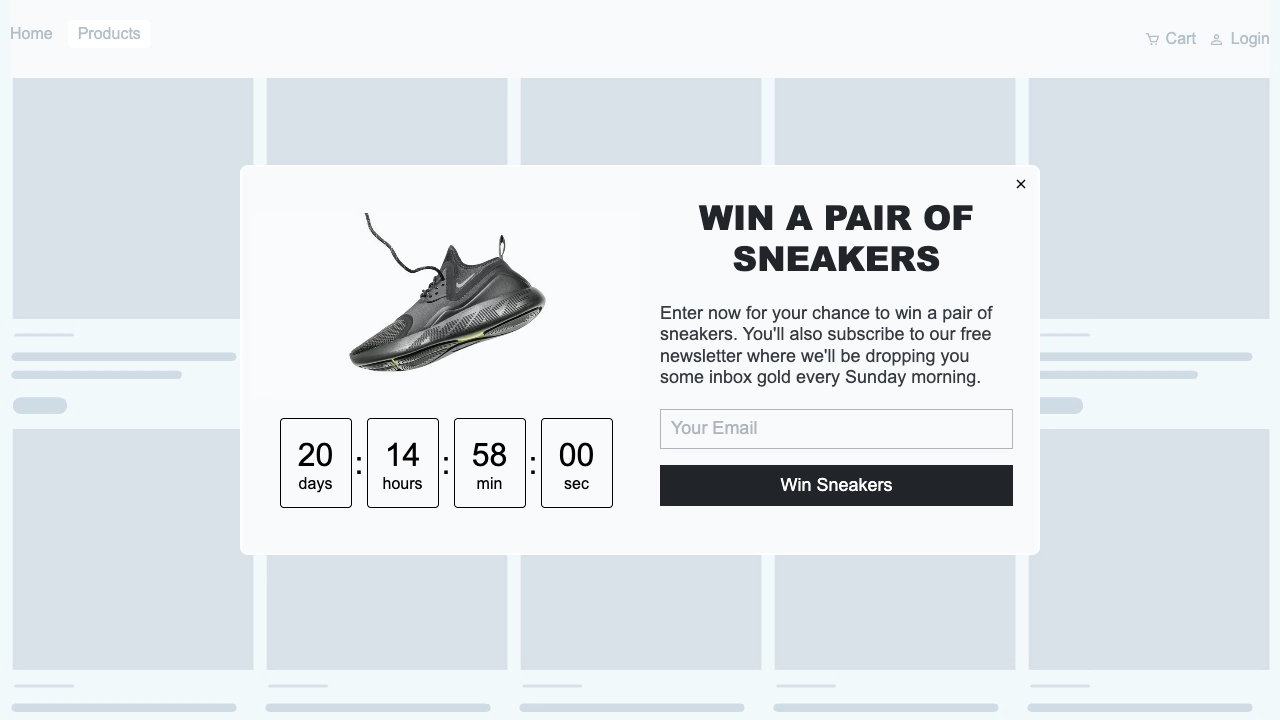Open the top-left product placeholder card
This screenshot has width=1280, height=720.
132,198
